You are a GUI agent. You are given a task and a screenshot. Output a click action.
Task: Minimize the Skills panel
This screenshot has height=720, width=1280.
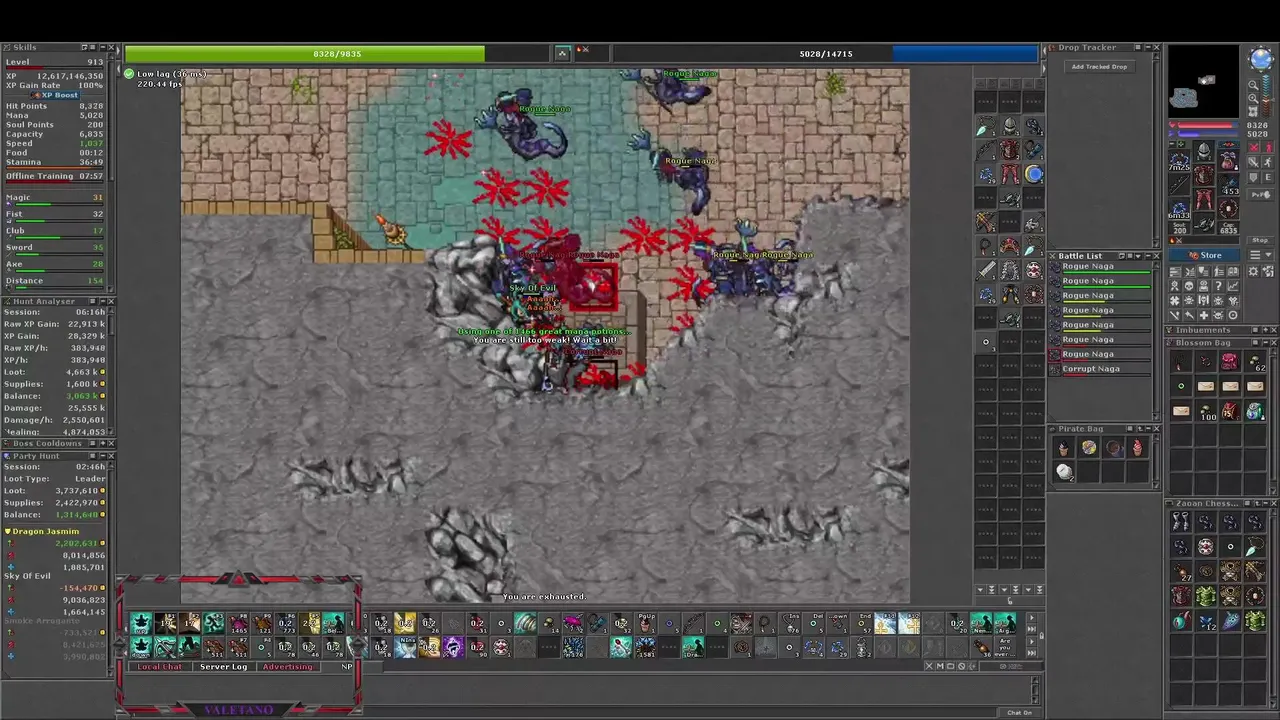[101, 47]
